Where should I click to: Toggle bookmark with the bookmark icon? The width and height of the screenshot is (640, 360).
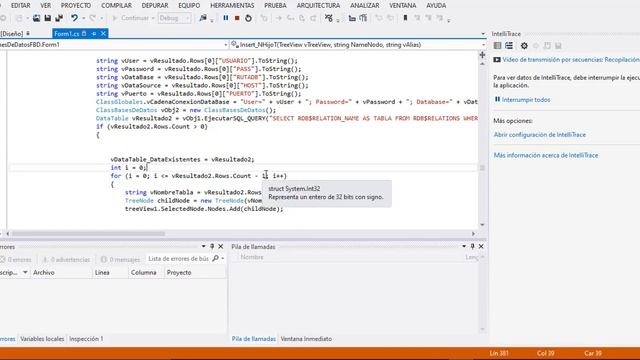click(405, 18)
